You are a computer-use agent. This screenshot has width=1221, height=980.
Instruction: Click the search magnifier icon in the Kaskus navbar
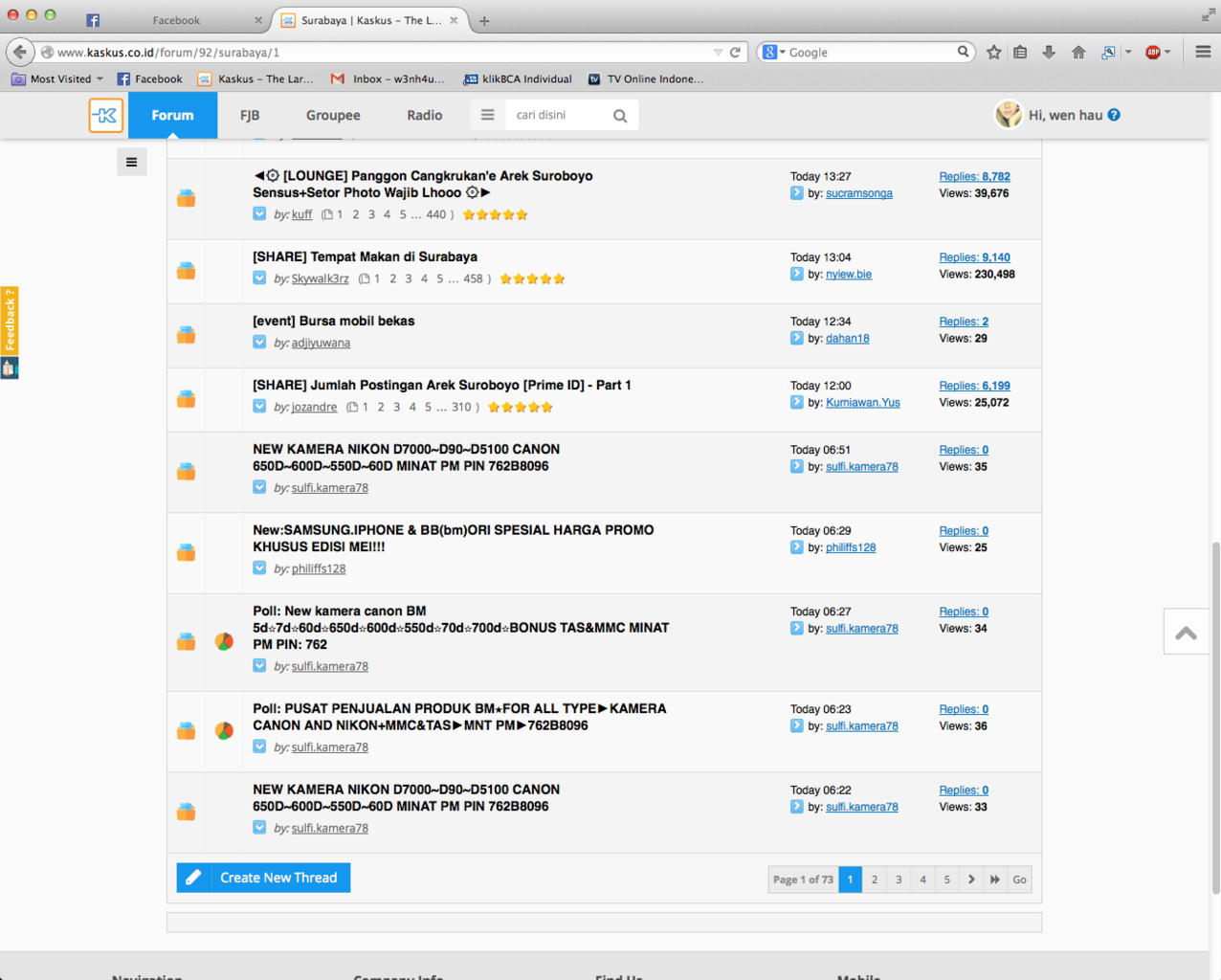click(620, 116)
